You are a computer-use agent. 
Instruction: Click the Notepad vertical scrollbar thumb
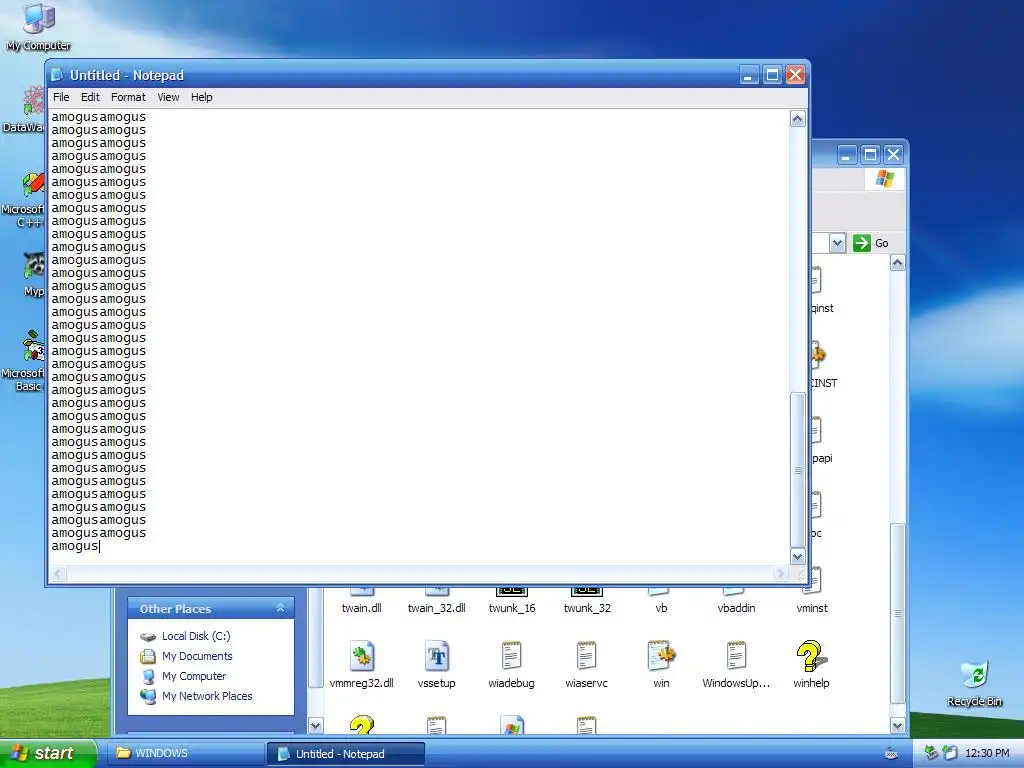pos(797,470)
